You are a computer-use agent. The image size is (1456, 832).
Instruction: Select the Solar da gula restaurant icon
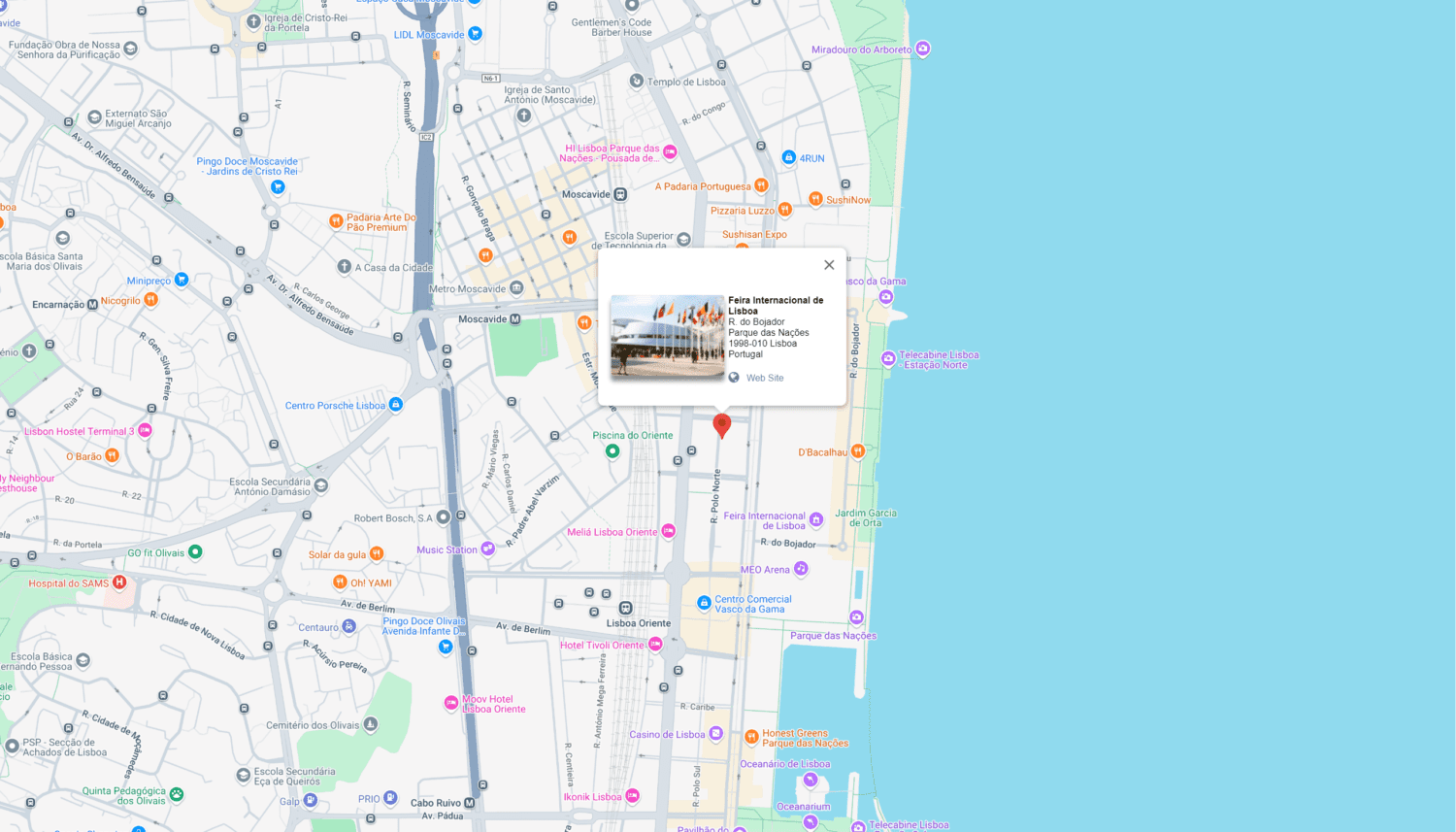click(377, 553)
